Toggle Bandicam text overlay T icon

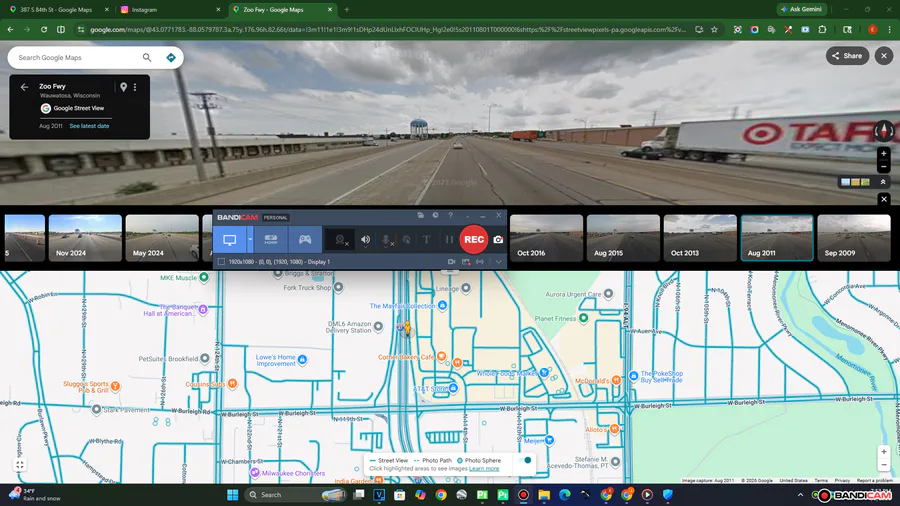click(426, 240)
